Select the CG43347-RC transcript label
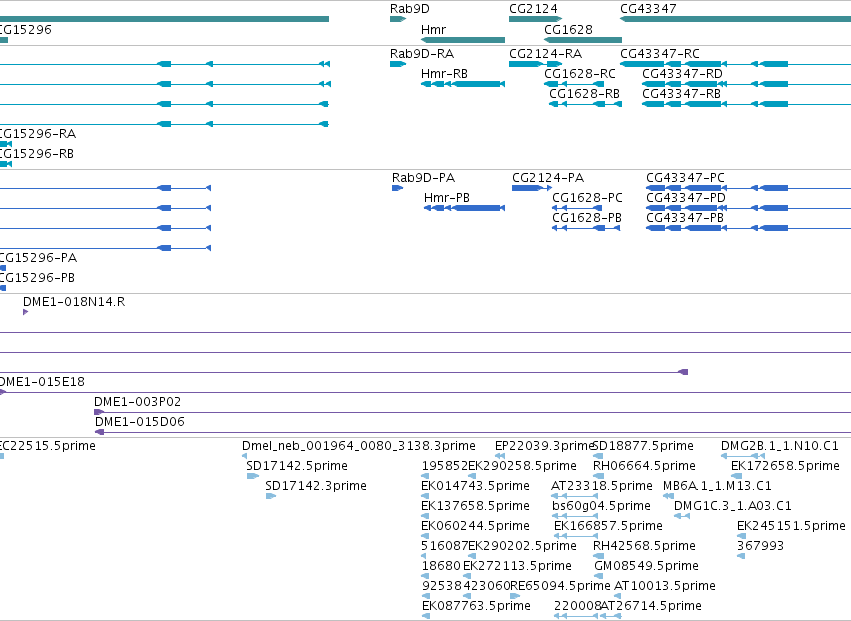The width and height of the screenshot is (851, 621). (x=660, y=54)
